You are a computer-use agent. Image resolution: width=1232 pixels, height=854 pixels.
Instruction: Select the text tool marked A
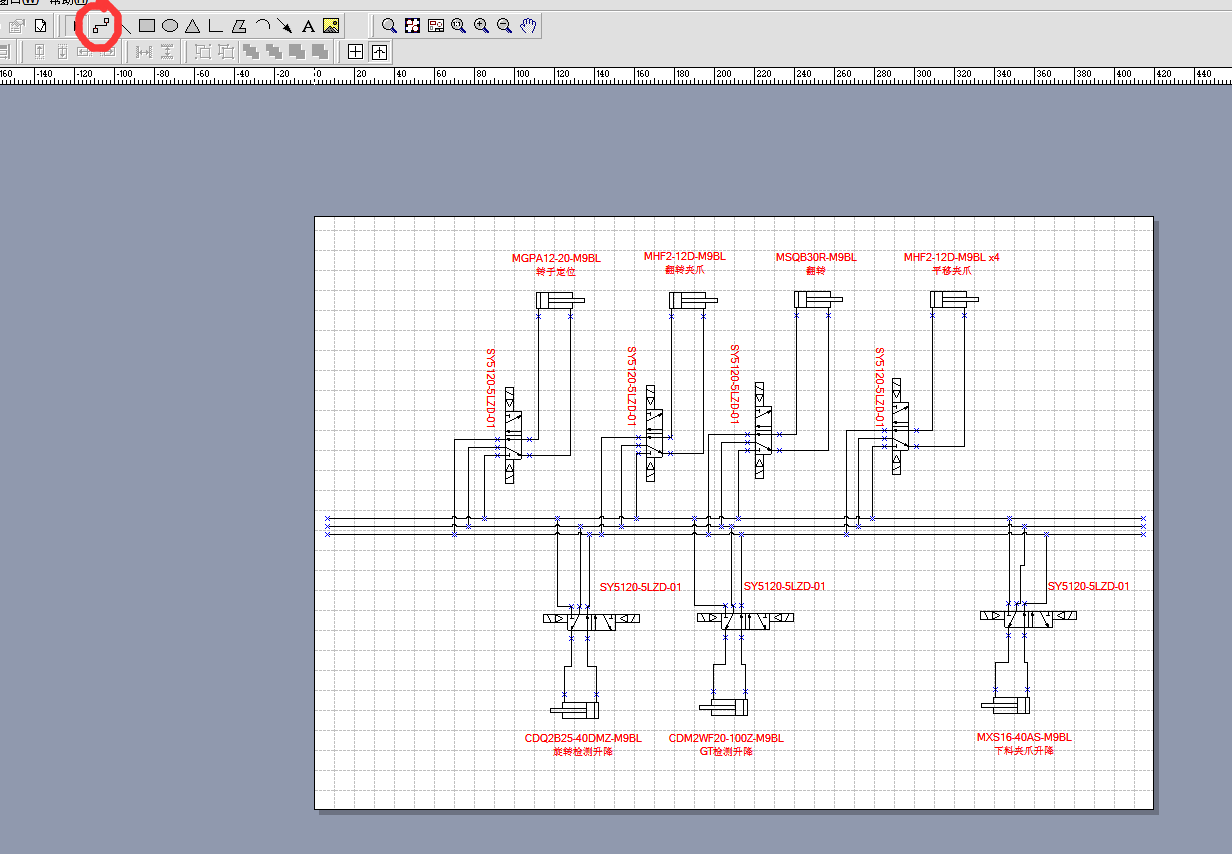pos(308,26)
